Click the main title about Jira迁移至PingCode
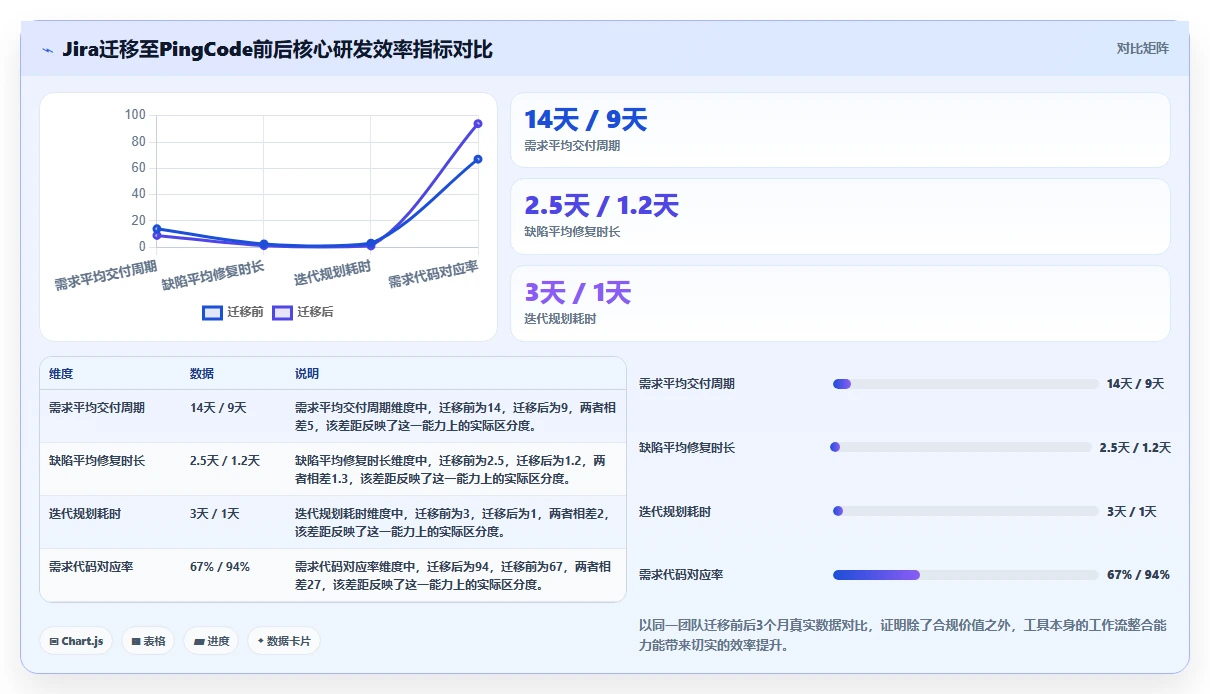 tap(277, 49)
